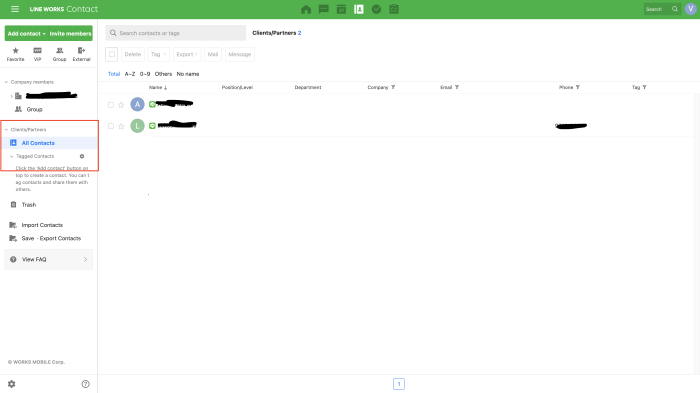Screen dimensions: 700x393
Task: Star the contact with avatar L
Action: tap(121, 126)
